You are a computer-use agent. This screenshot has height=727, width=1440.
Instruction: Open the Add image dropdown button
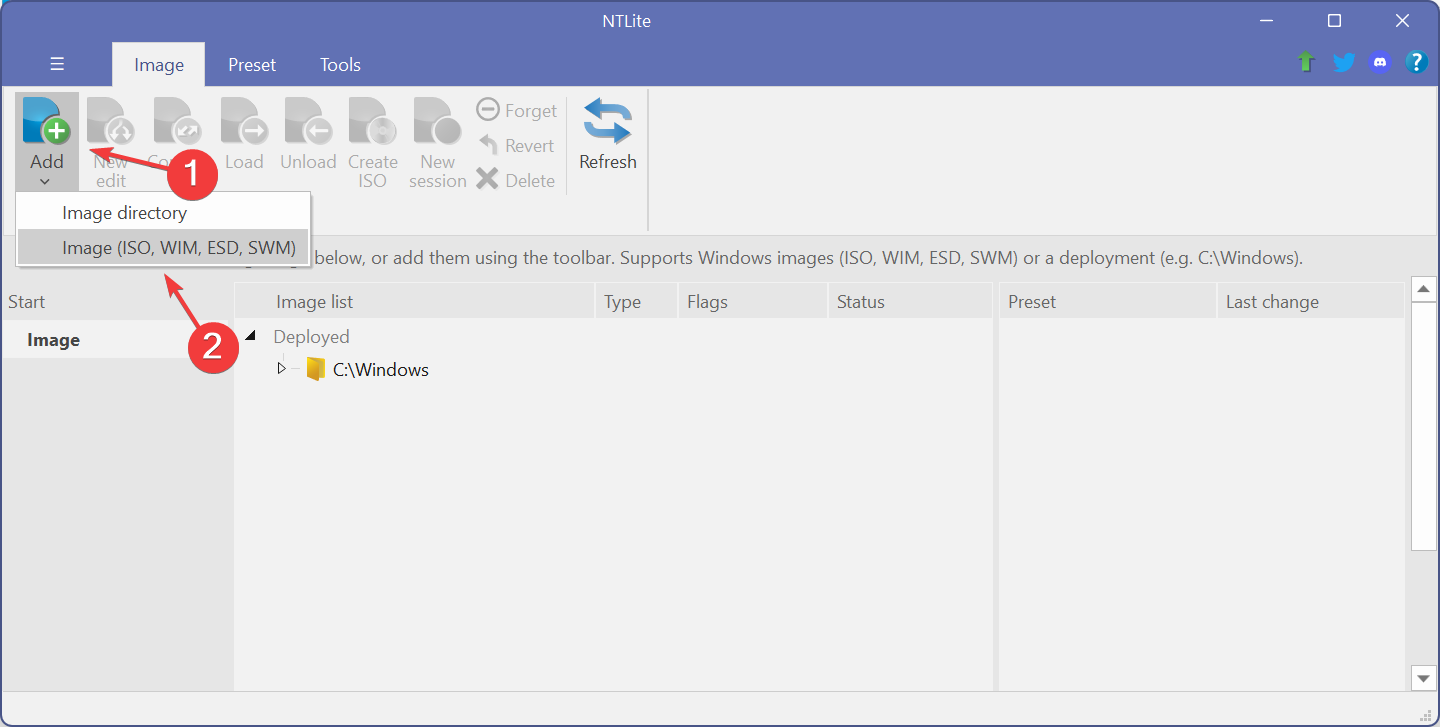[x=46, y=141]
